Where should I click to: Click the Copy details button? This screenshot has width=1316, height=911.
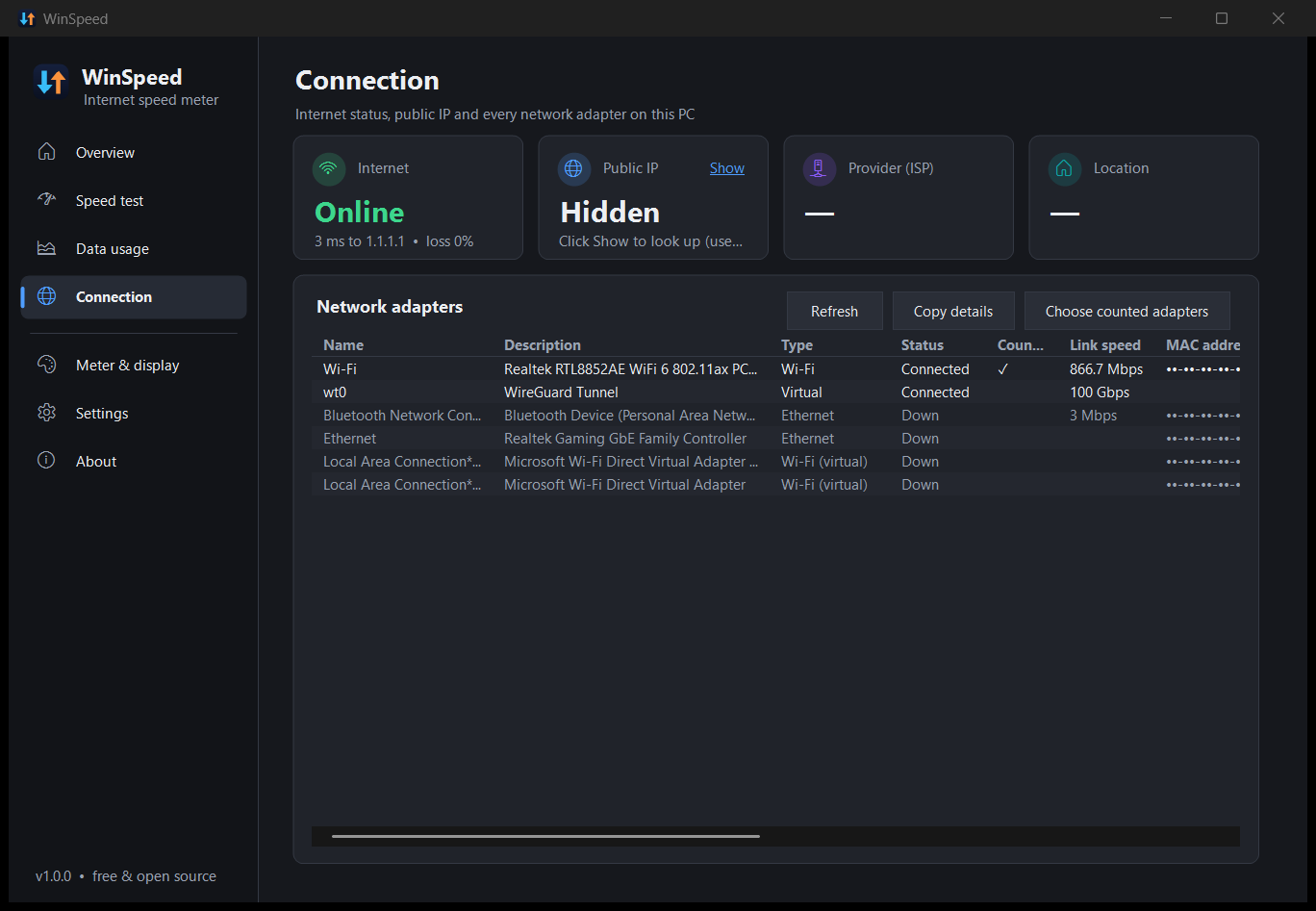click(x=953, y=311)
